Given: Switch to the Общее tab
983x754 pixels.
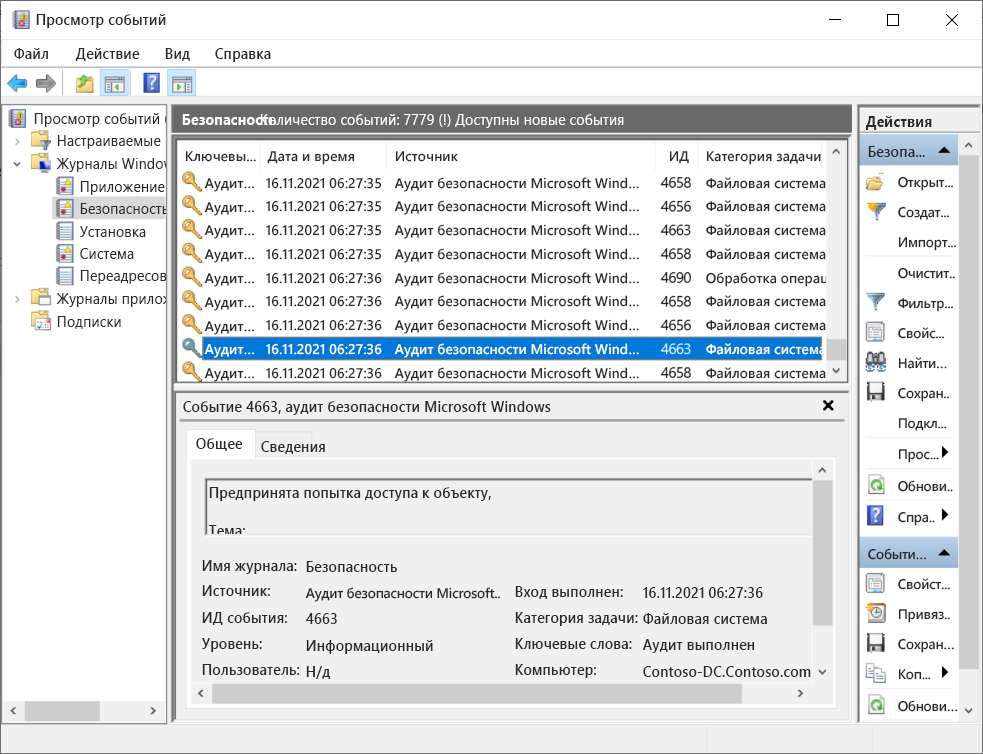Looking at the screenshot, I should (219, 444).
